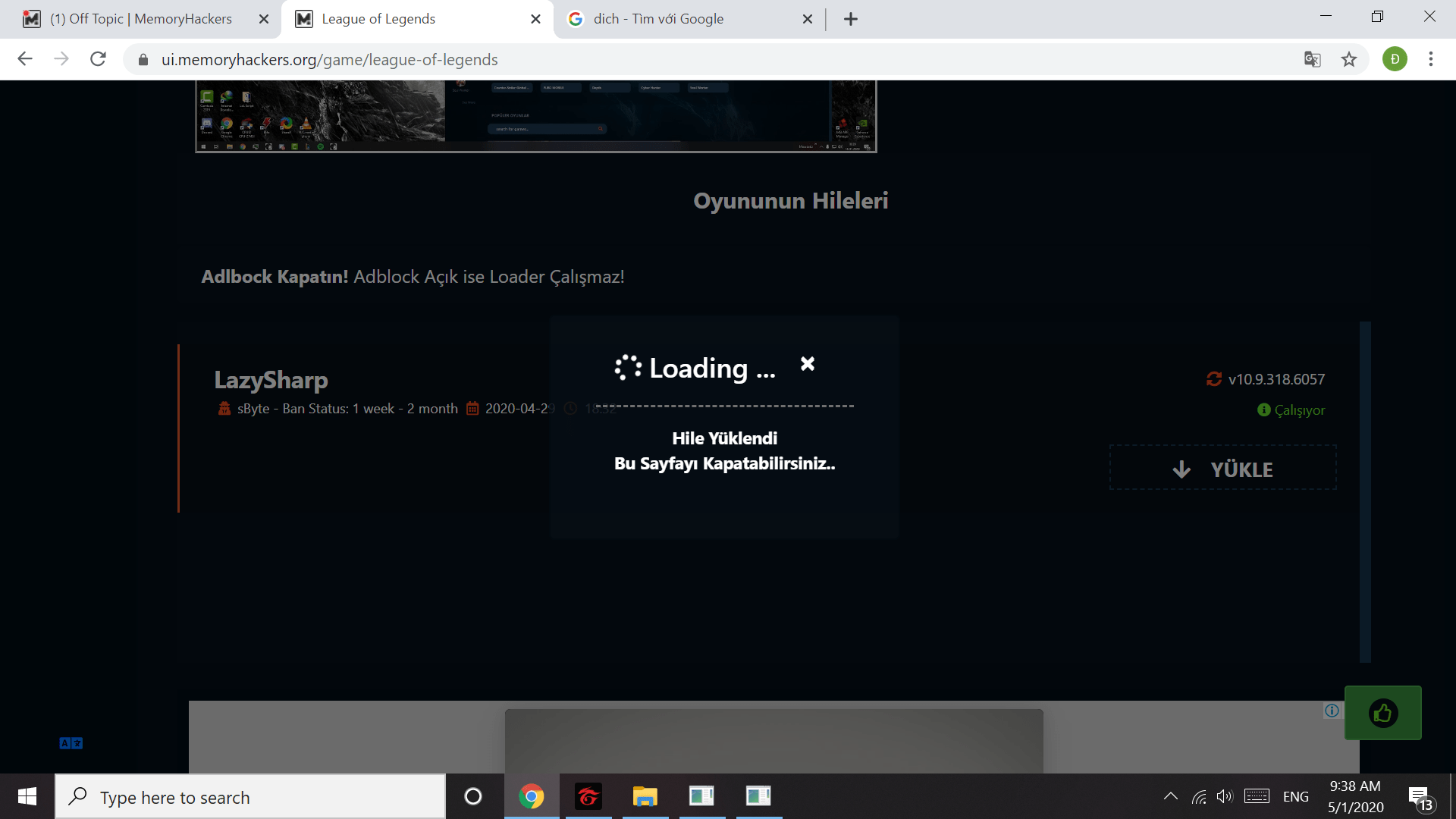Switch to the Off Topic | MemoryHackers tab
Viewport: 1456px width, 819px height.
click(x=141, y=19)
